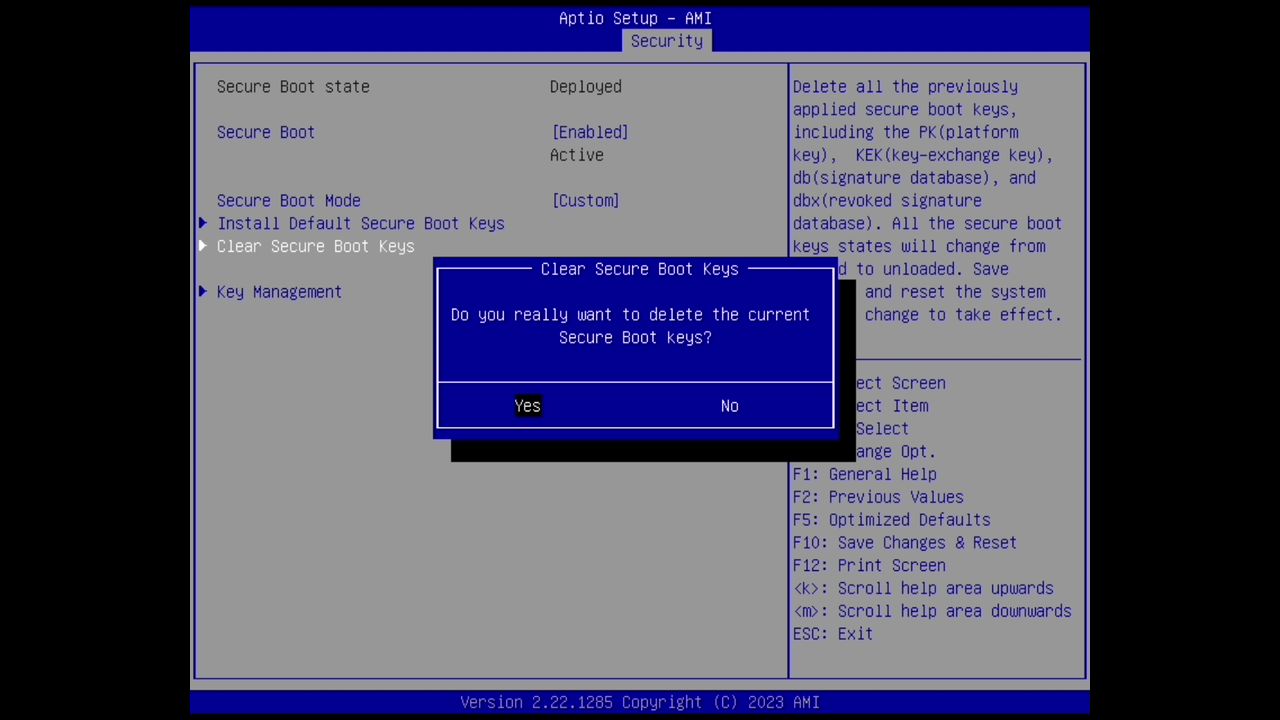Click the arrow beside Clear Secure Boot Keys

pos(203,246)
